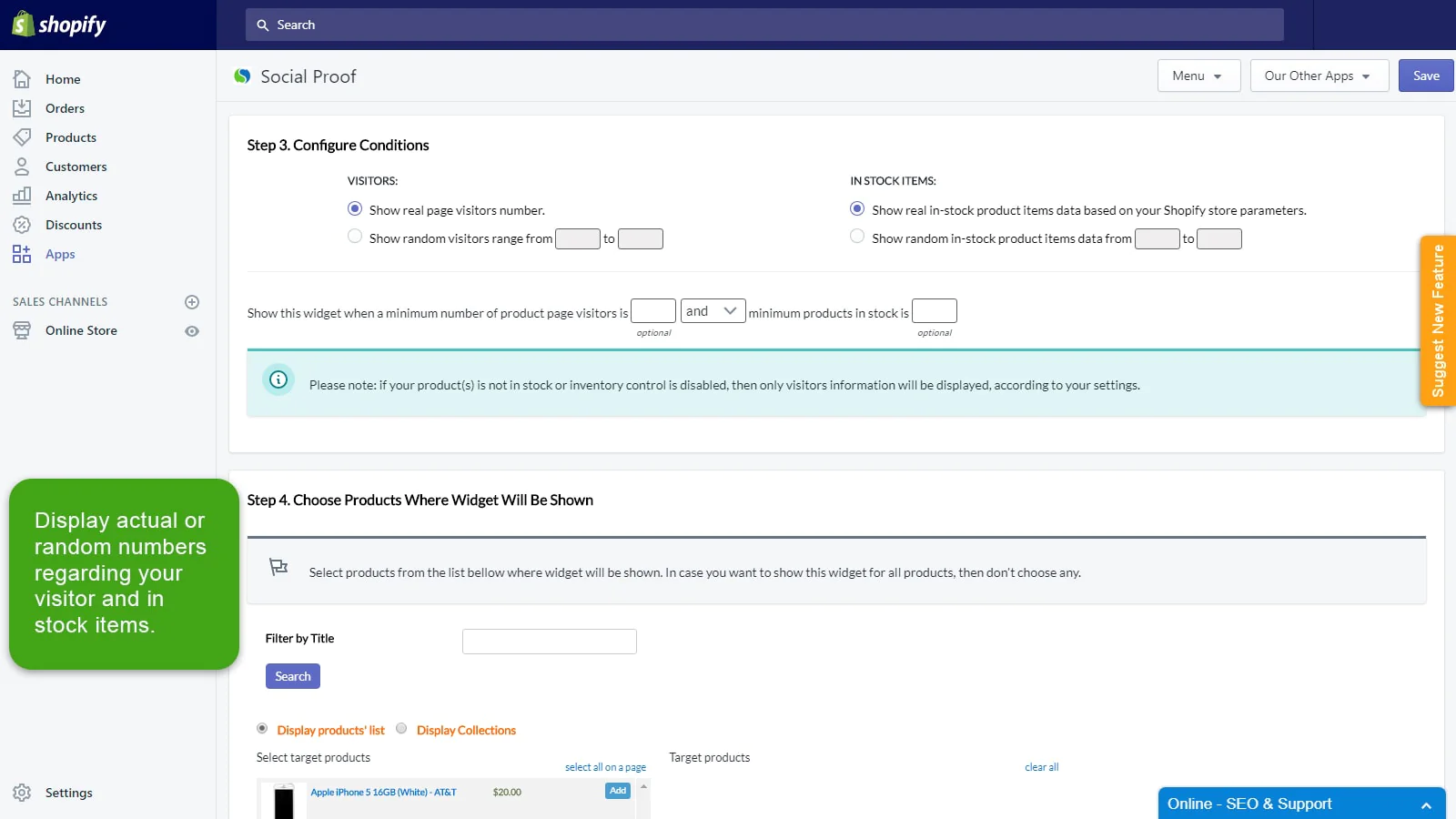Click the Products tag icon
Image resolution: width=1456 pixels, height=819 pixels.
pyautogui.click(x=22, y=137)
